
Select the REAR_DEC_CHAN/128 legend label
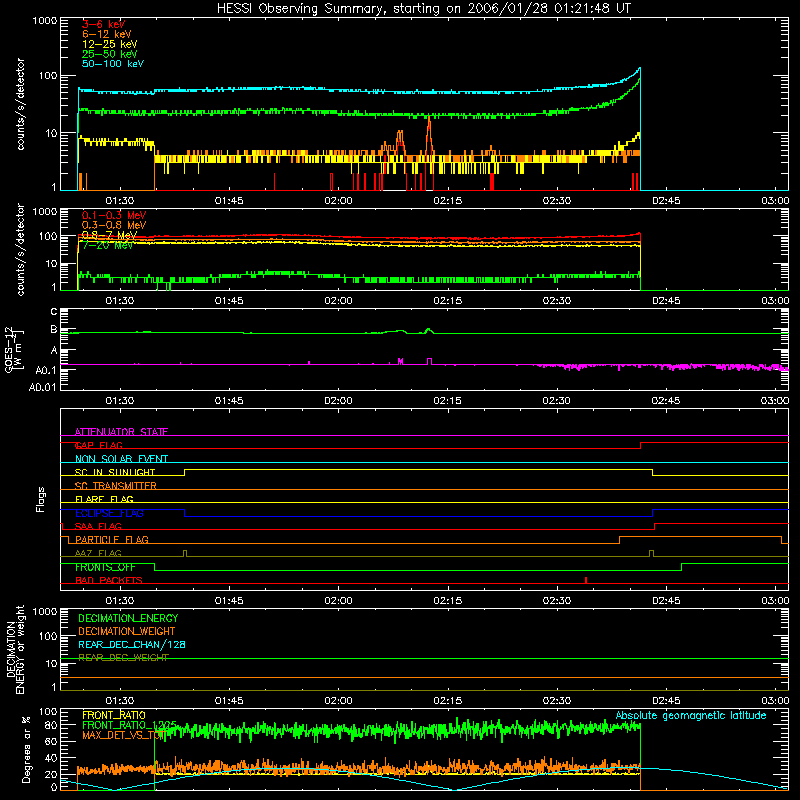tap(132, 644)
